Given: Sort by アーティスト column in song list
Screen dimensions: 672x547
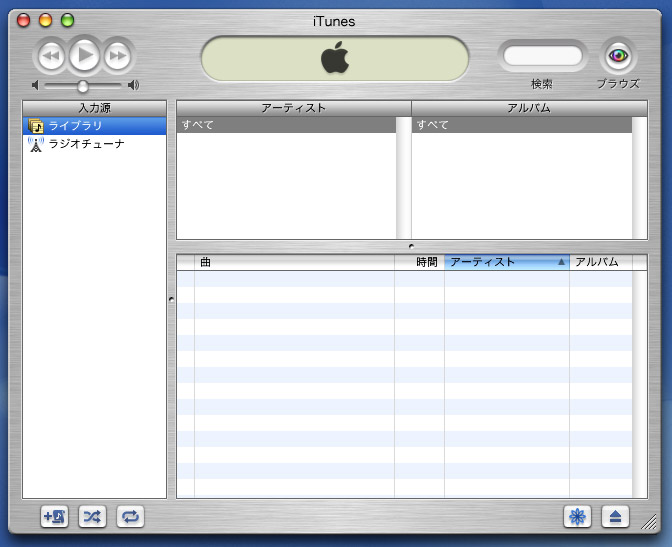Looking at the screenshot, I should click(x=507, y=262).
